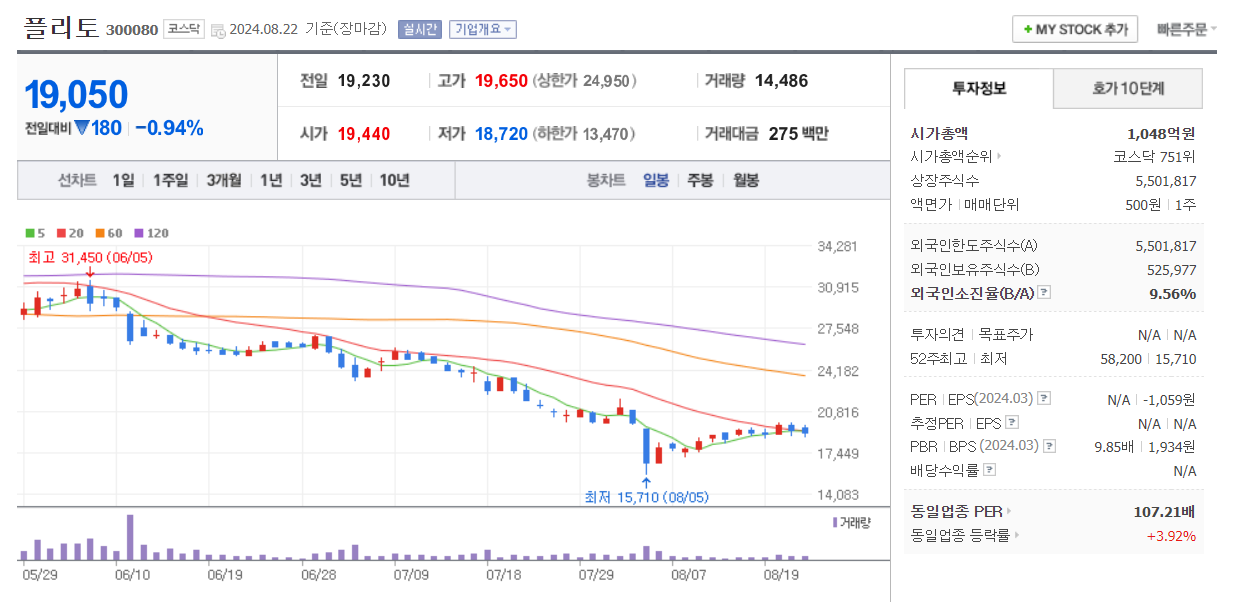Click the MY STOCK 추가 button
The image size is (1234, 602).
[x=1074, y=29]
